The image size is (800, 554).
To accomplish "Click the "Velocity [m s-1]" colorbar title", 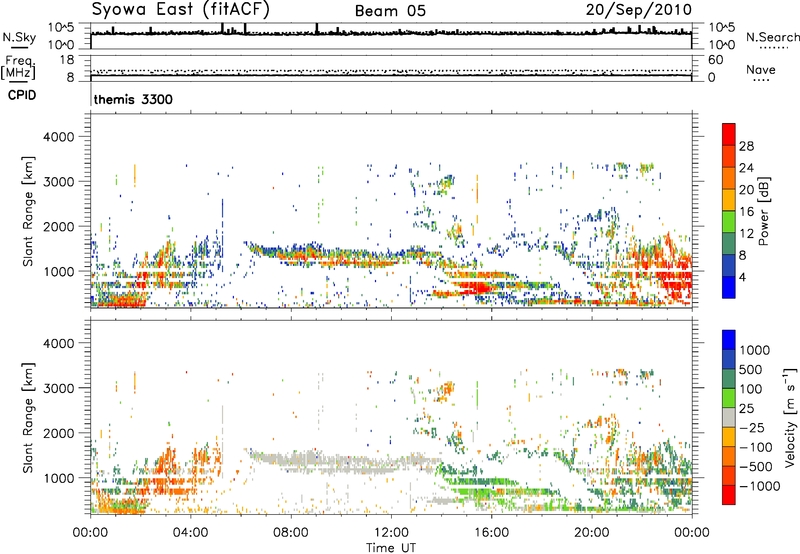I will coord(790,417).
